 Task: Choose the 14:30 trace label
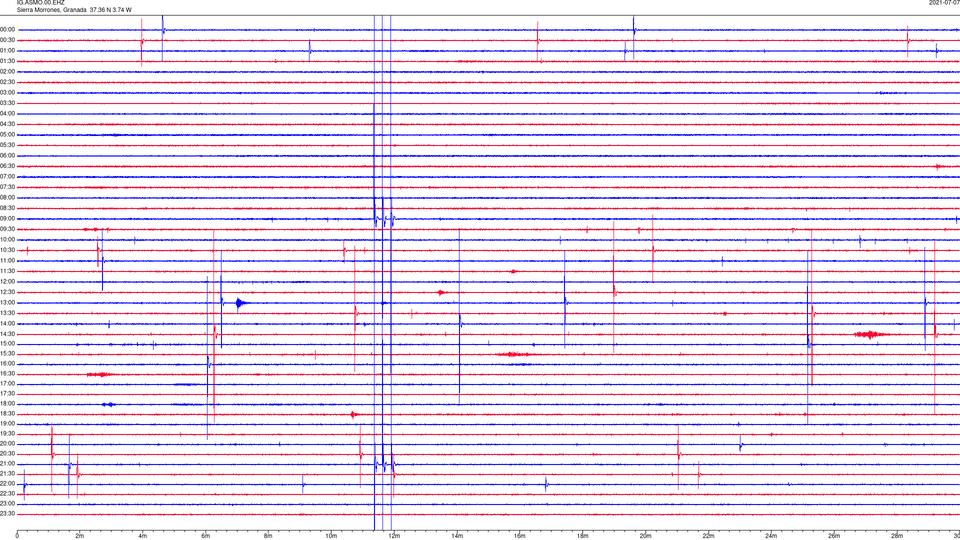tap(8, 334)
